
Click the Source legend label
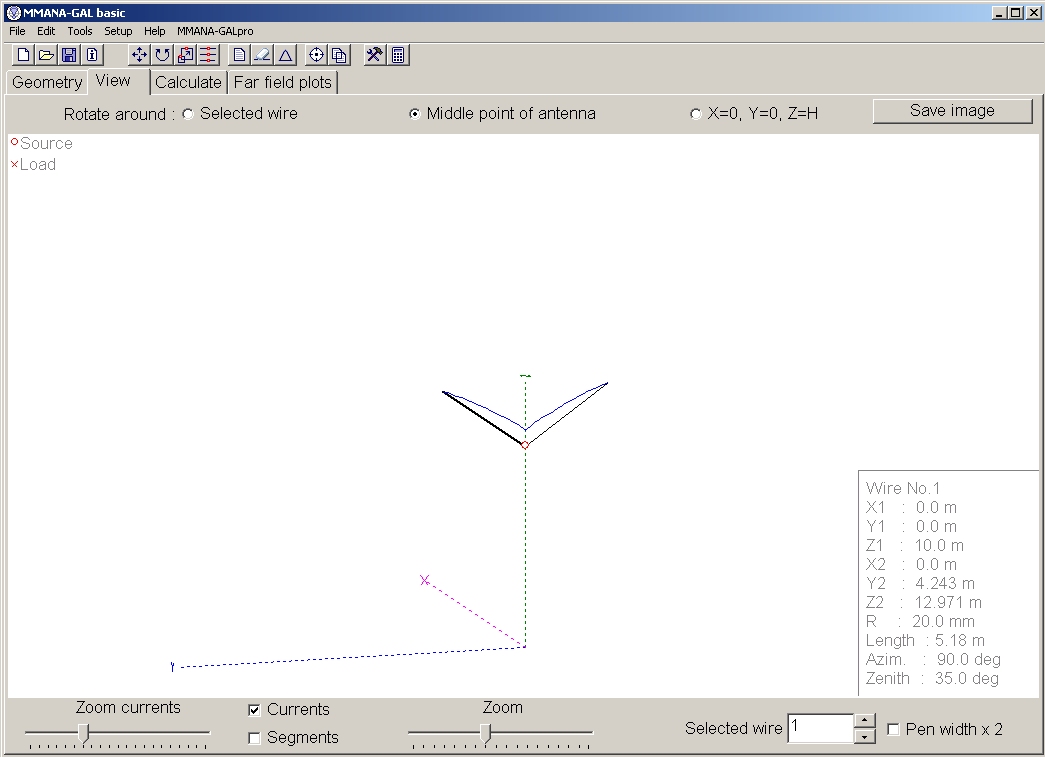click(46, 143)
